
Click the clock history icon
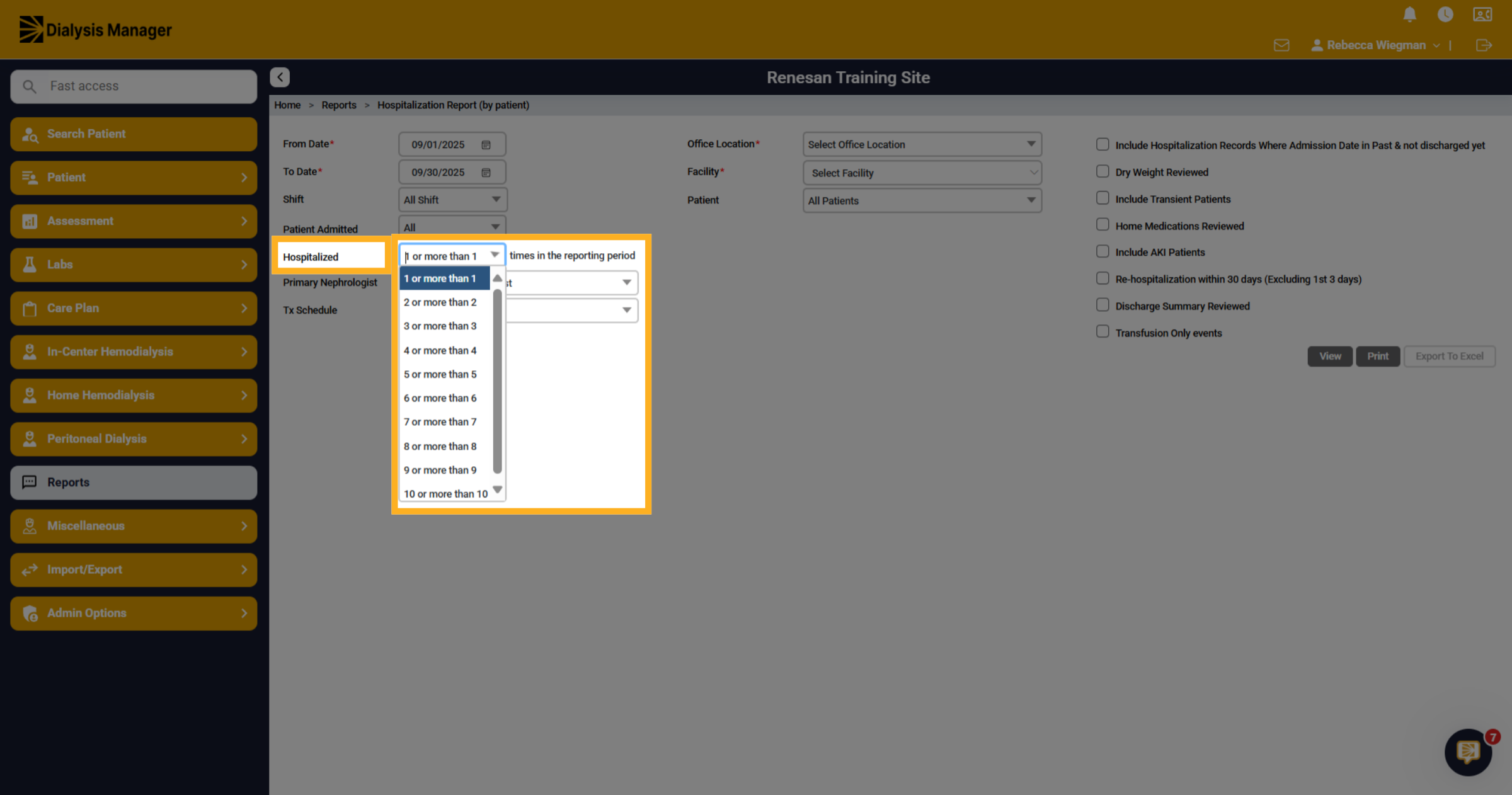pyautogui.click(x=1445, y=14)
